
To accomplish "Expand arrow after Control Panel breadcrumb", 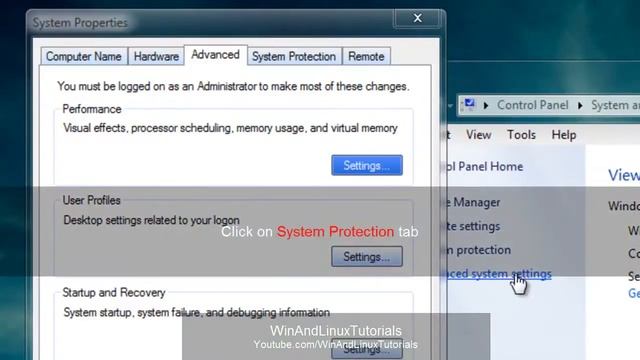I will coord(580,106).
